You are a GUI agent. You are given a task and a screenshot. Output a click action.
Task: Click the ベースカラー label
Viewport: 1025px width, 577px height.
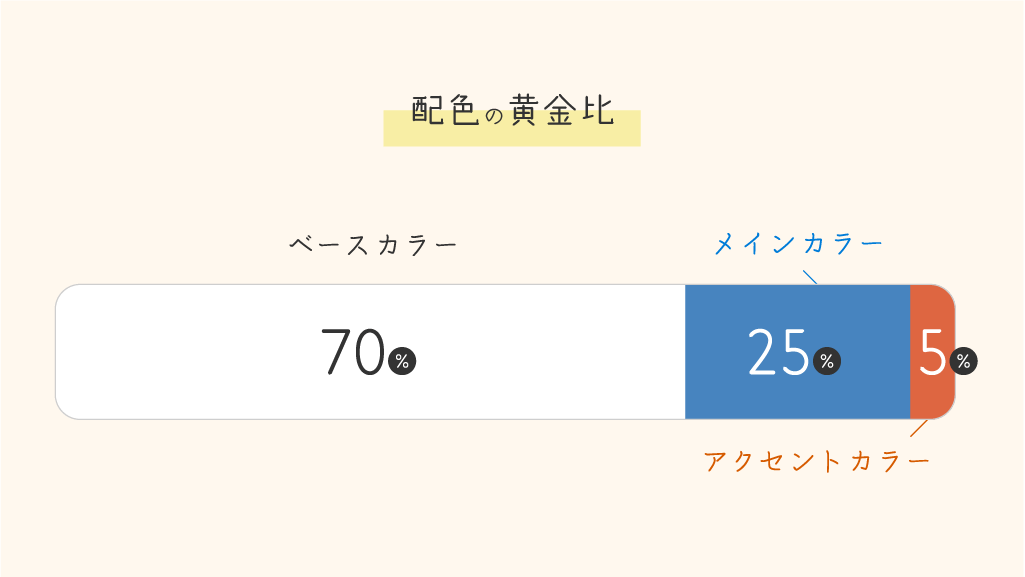[x=374, y=245]
